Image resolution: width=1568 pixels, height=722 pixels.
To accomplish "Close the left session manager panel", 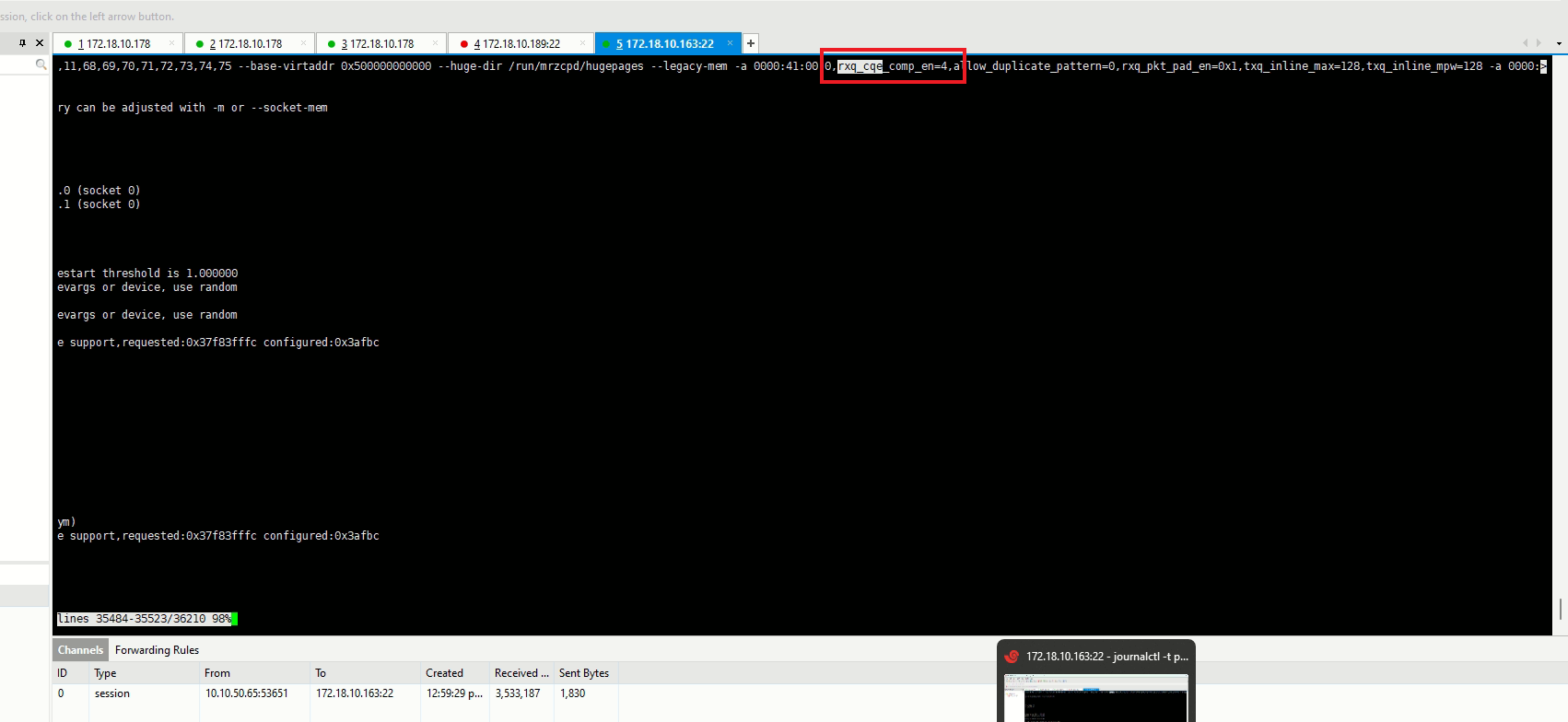I will (40, 42).
